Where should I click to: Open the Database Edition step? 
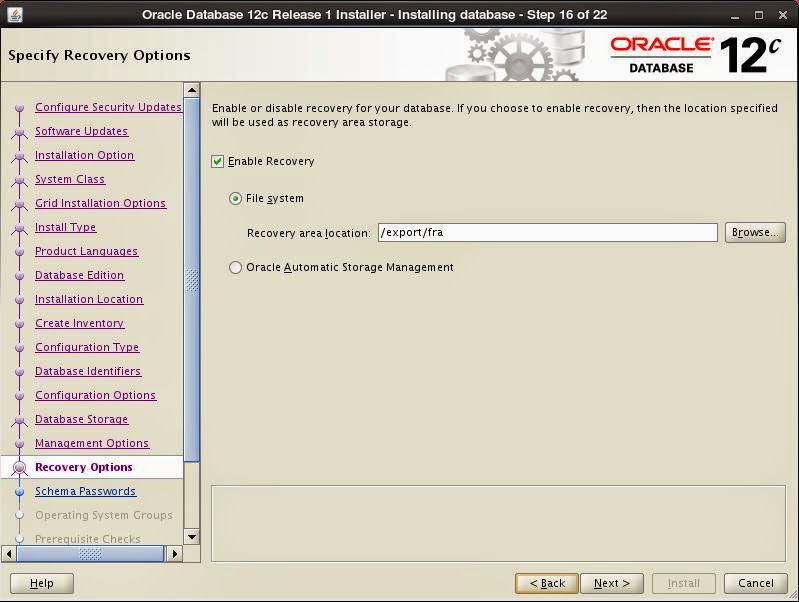point(79,275)
